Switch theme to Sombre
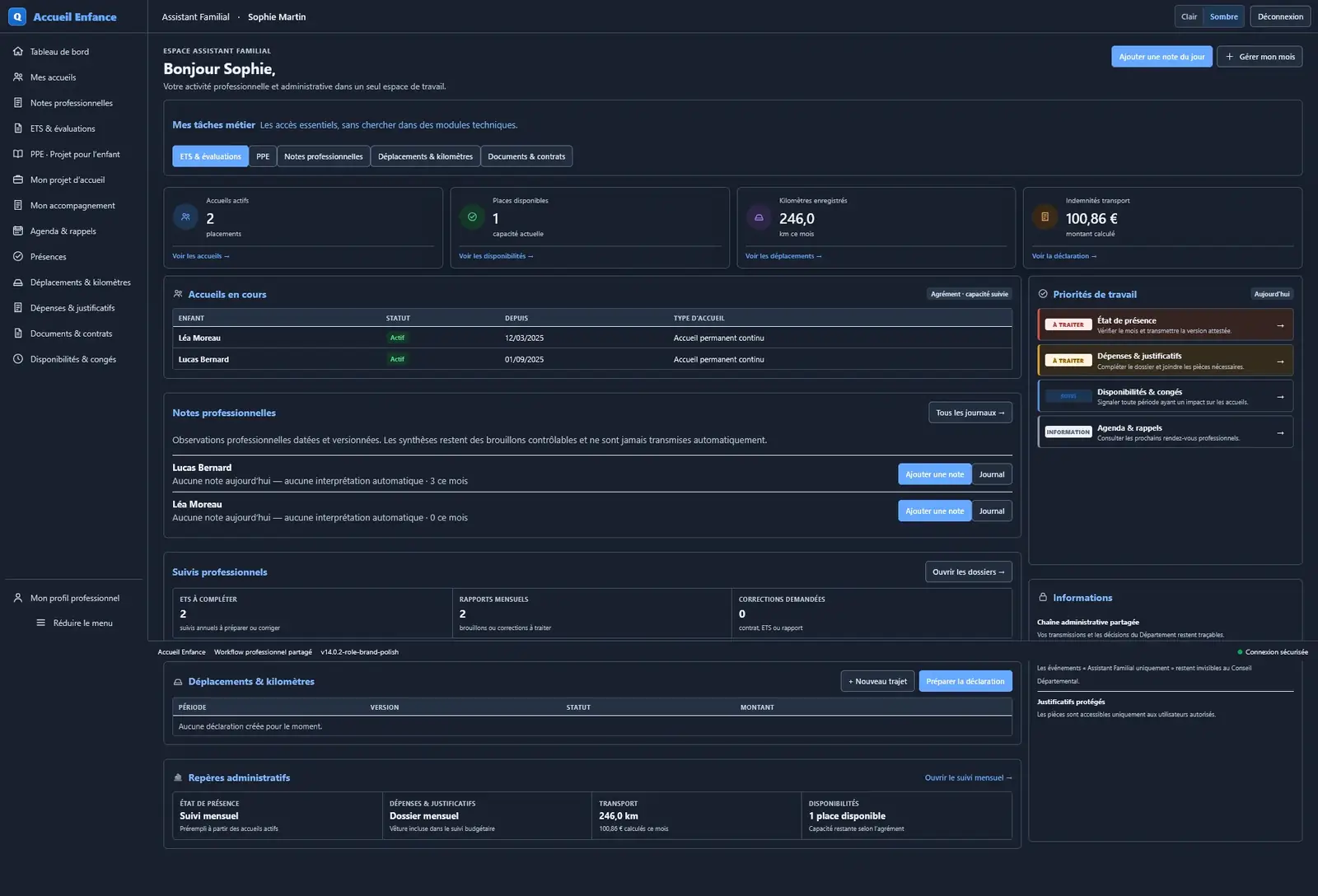Image resolution: width=1318 pixels, height=896 pixels. (x=1223, y=16)
